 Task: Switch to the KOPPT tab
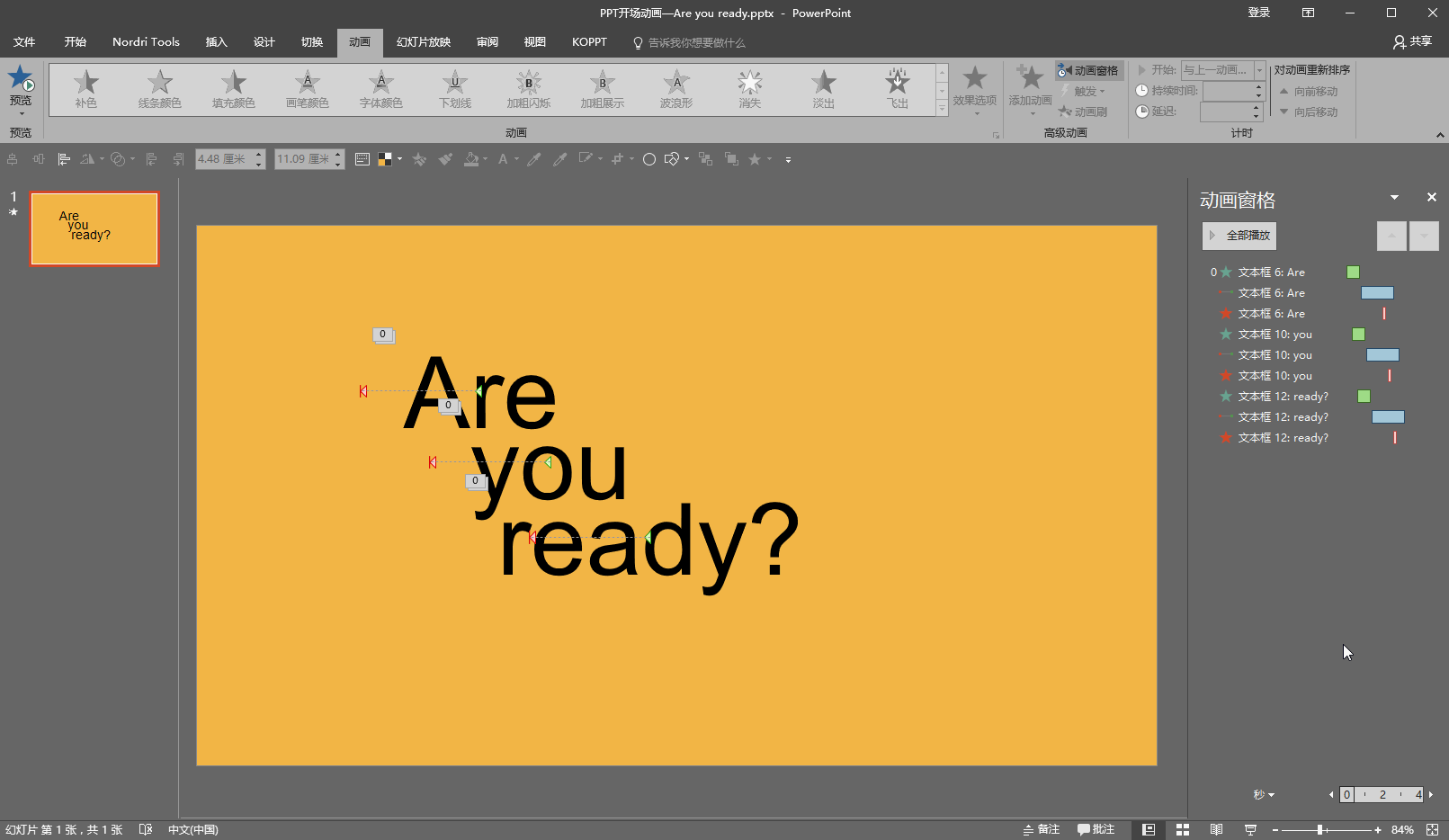point(589,42)
